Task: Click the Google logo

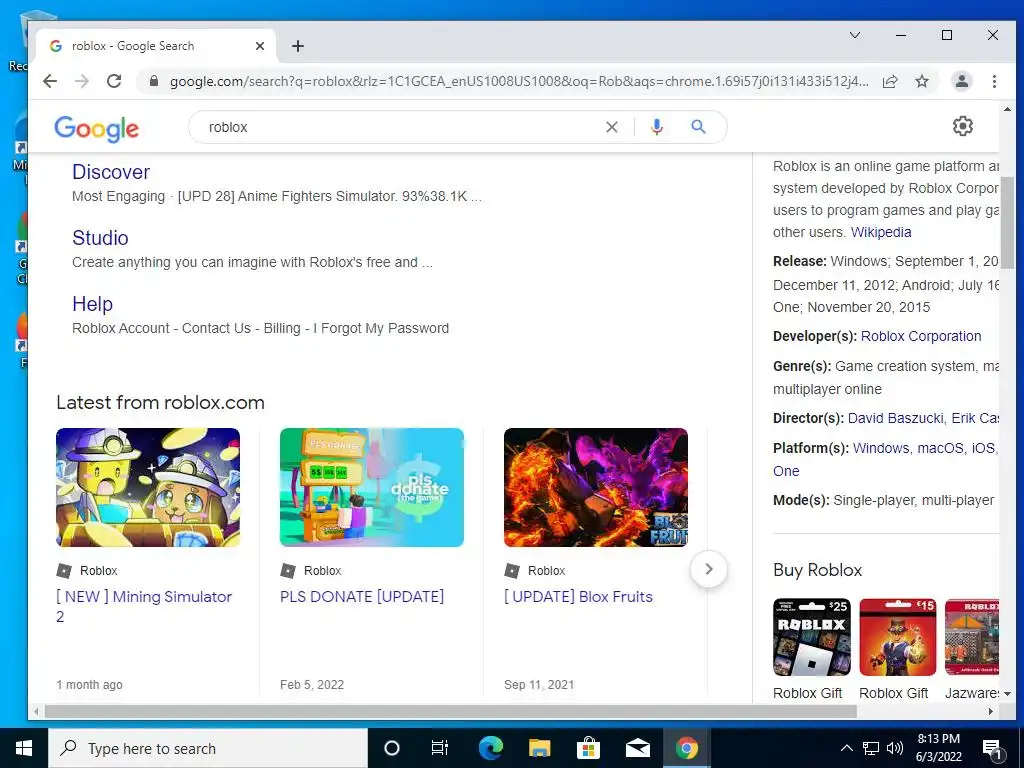Action: (x=97, y=129)
